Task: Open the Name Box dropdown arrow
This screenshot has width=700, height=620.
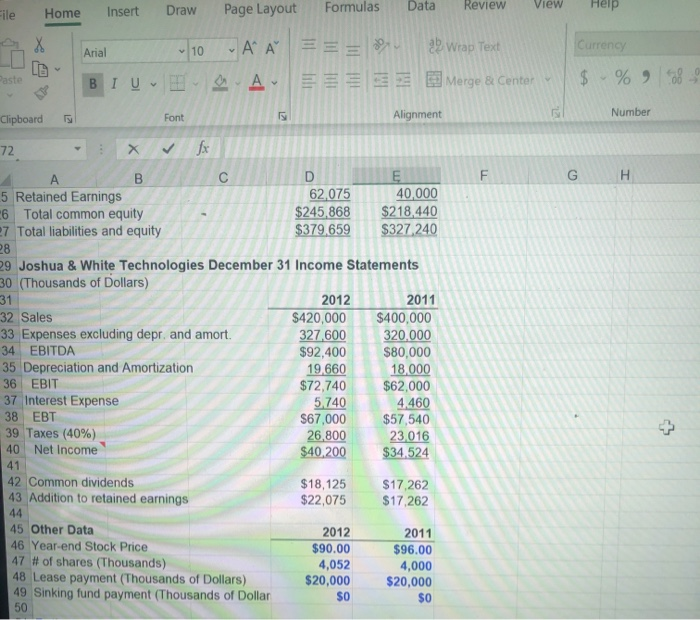Action: pyautogui.click(x=77, y=149)
